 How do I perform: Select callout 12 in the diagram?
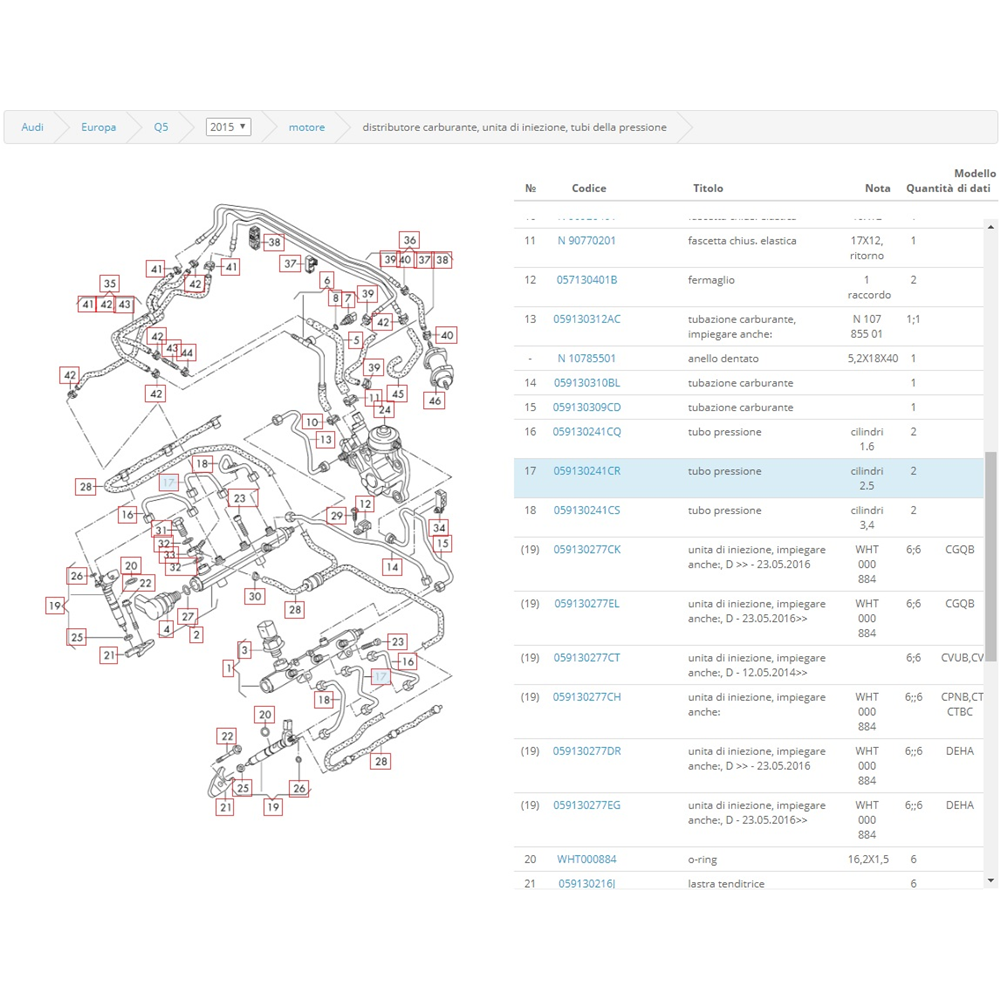coord(365,504)
